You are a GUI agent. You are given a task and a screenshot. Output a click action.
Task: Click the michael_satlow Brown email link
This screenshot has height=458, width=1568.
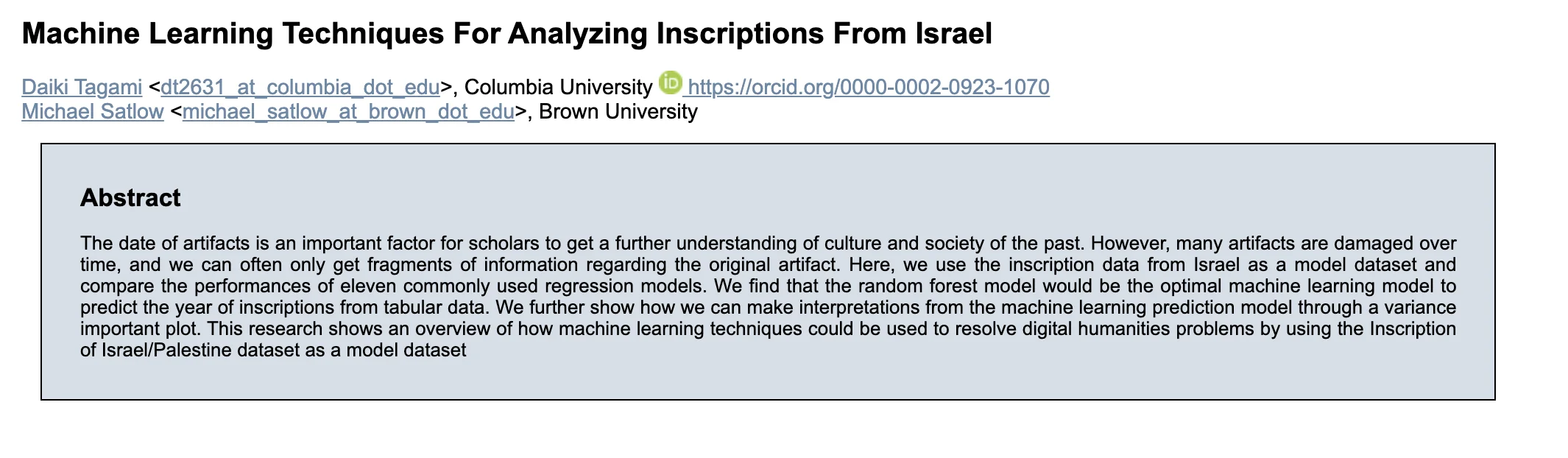click(348, 112)
